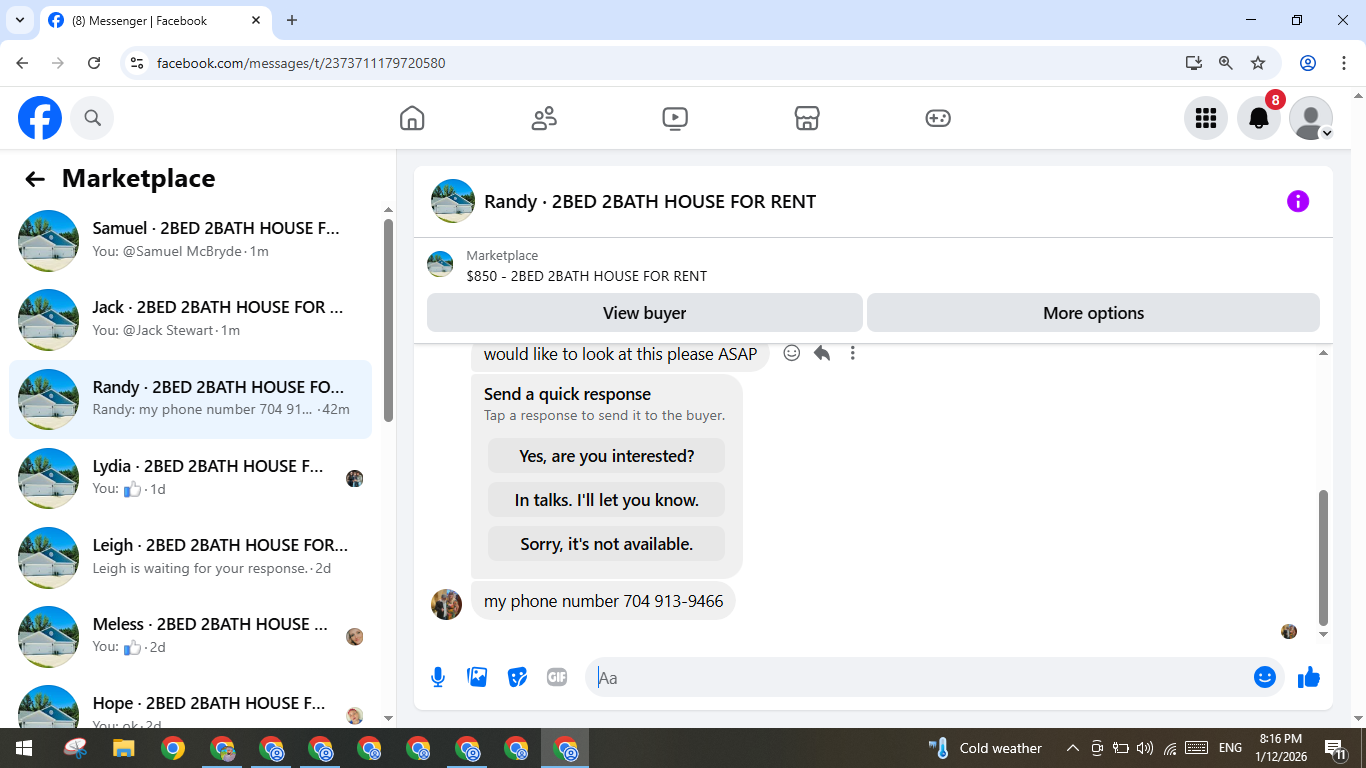Open the Facebook logo home link
This screenshot has width=1366, height=768.
[40, 118]
